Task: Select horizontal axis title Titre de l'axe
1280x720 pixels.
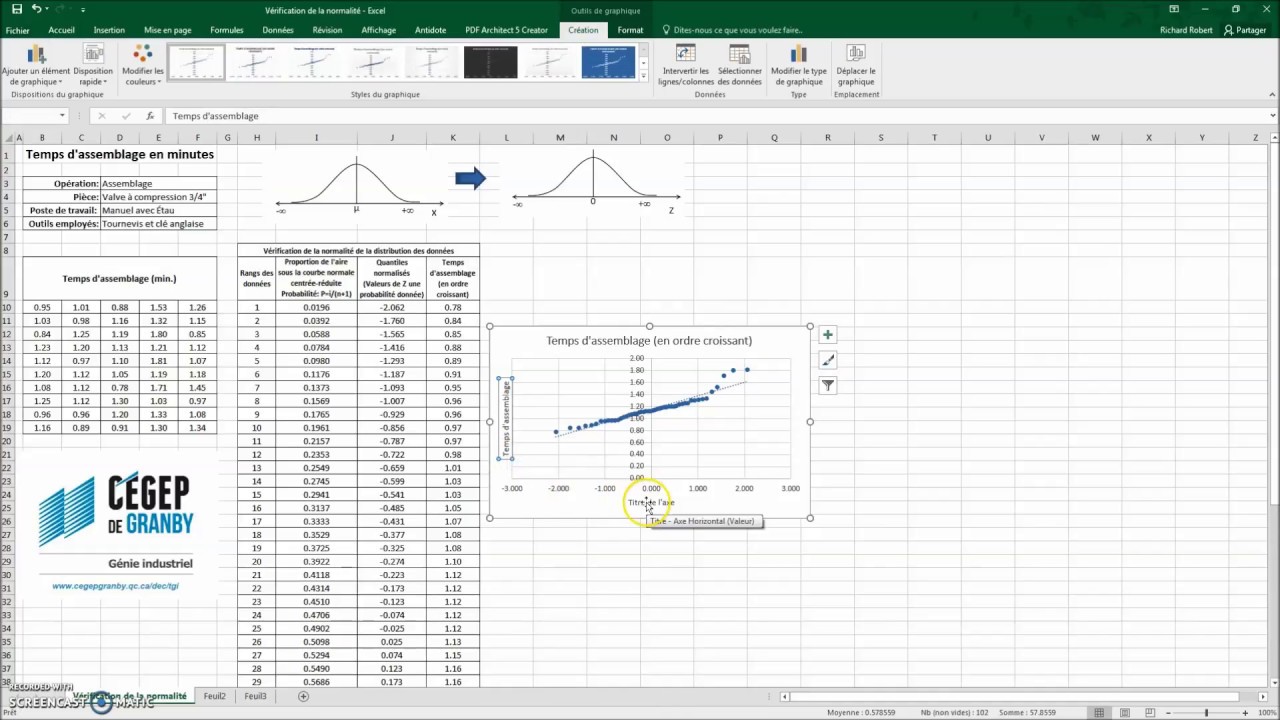Action: tap(651, 502)
